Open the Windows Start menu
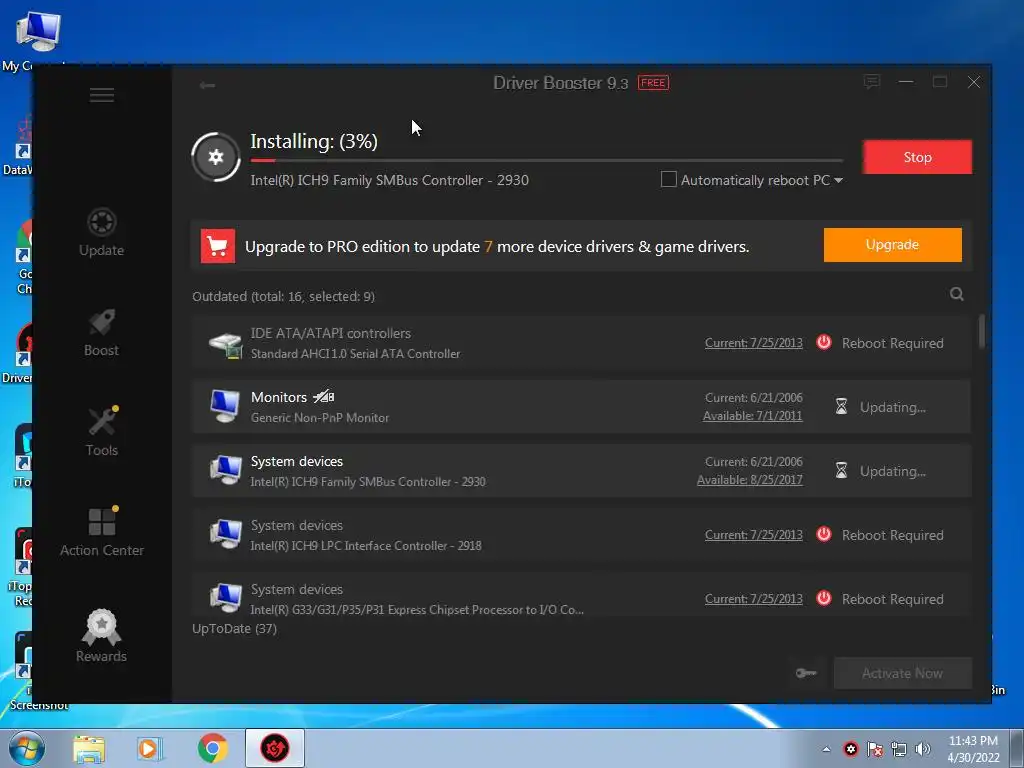 27,748
